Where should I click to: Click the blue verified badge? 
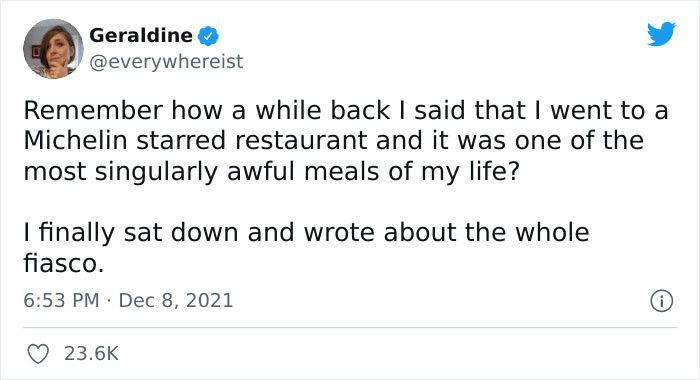[x=208, y=36]
